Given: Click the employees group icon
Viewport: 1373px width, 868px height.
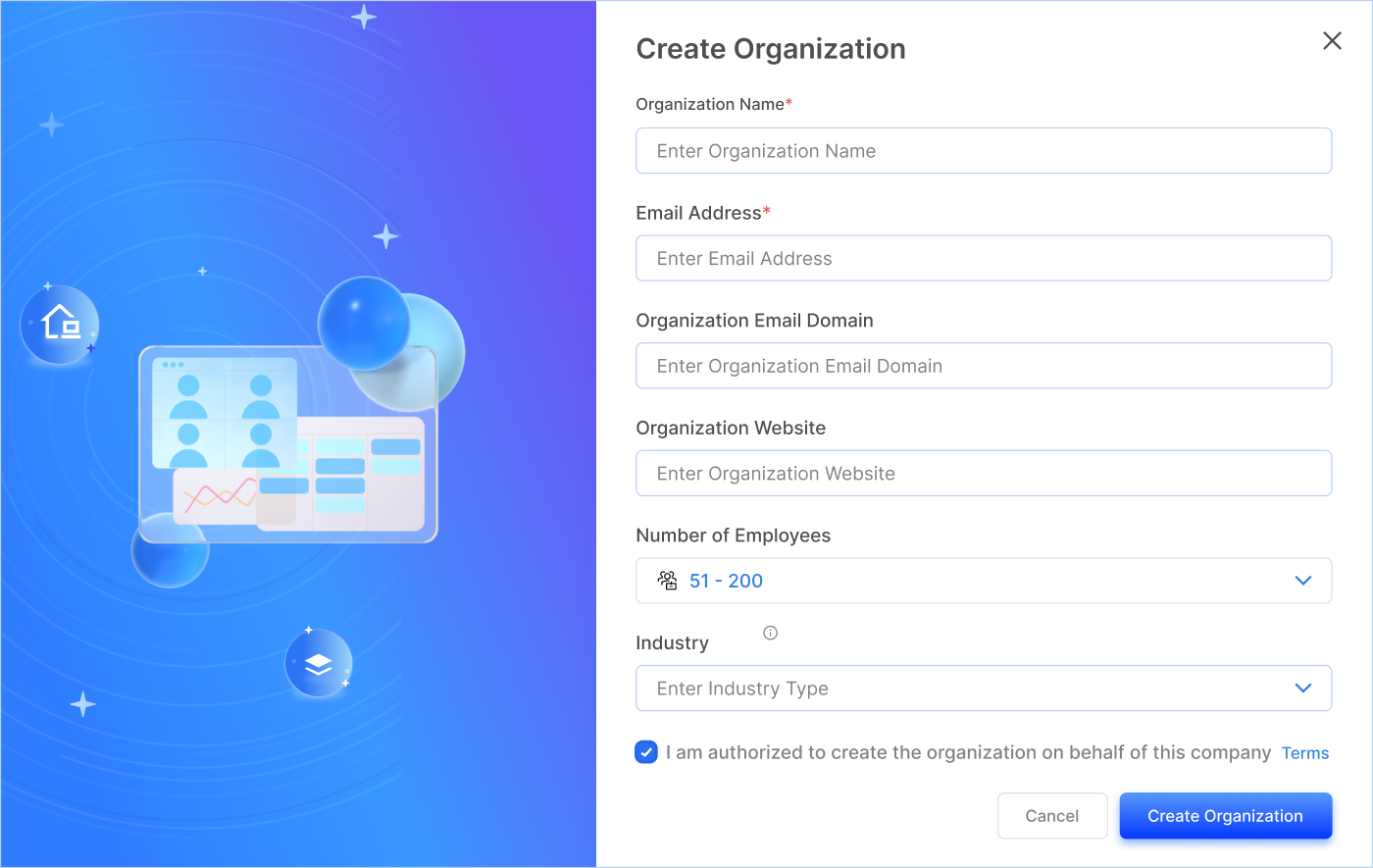Looking at the screenshot, I should 668,581.
